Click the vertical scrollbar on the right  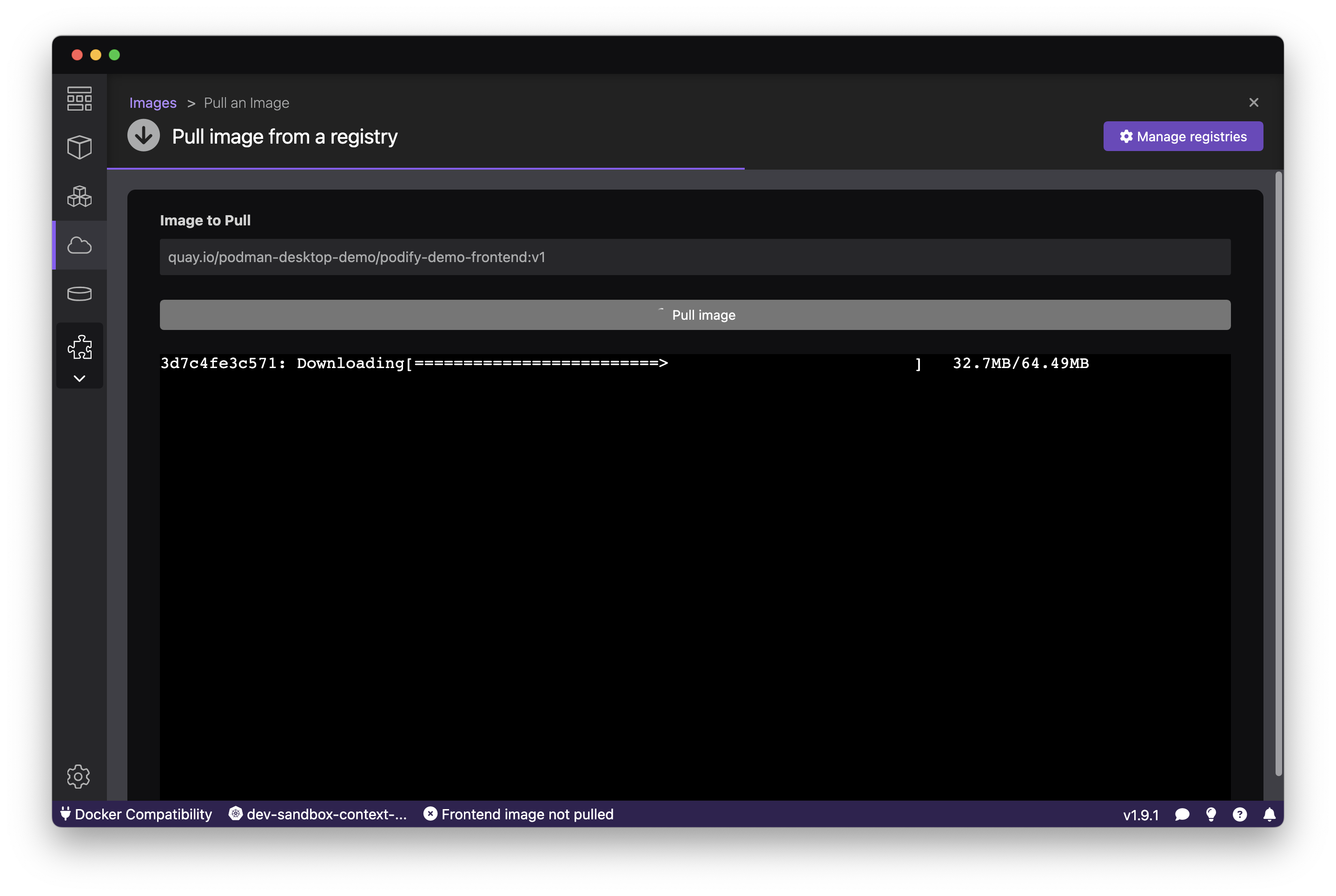[x=1278, y=473]
